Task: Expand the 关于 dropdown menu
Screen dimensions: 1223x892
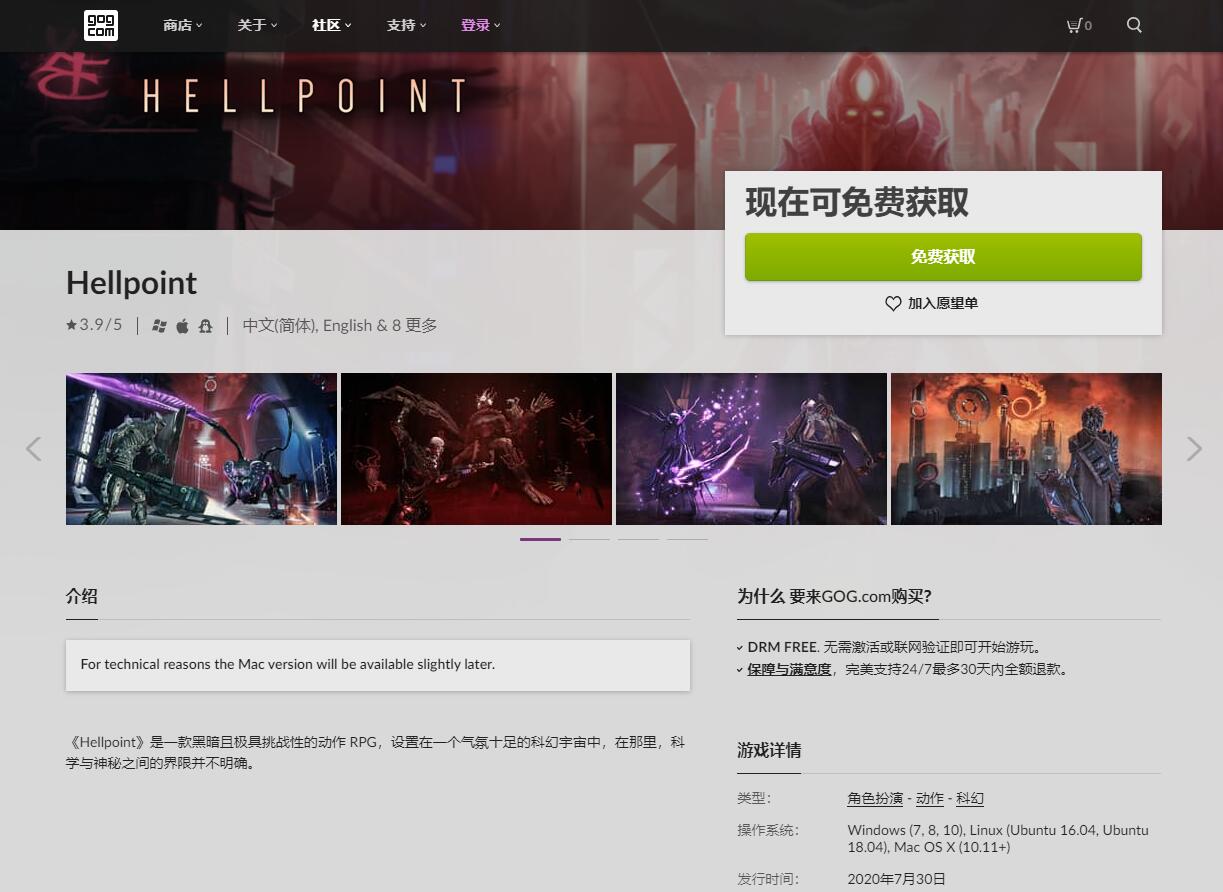Action: 257,25
